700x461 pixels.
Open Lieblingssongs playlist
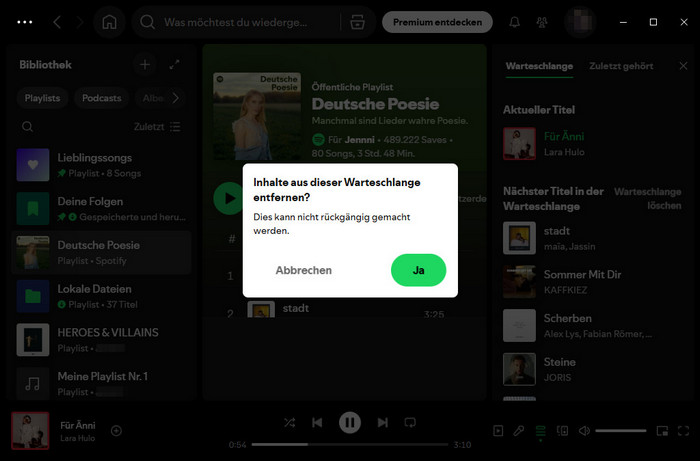coord(102,165)
